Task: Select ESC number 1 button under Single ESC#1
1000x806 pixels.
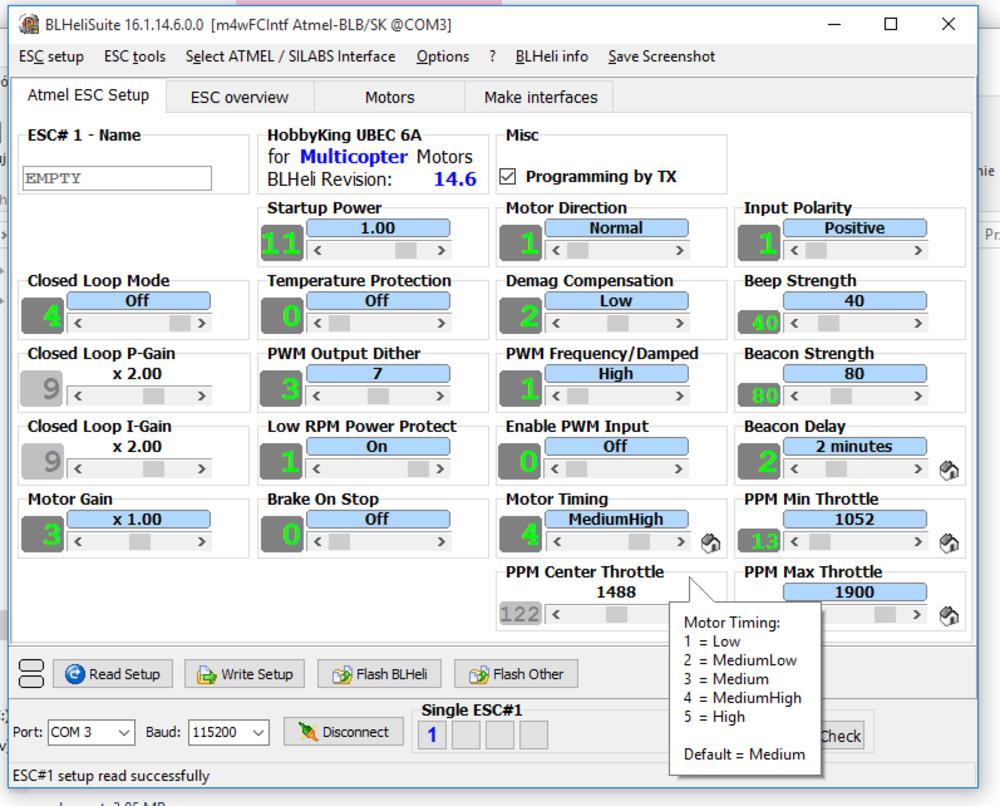Action: 432,735
